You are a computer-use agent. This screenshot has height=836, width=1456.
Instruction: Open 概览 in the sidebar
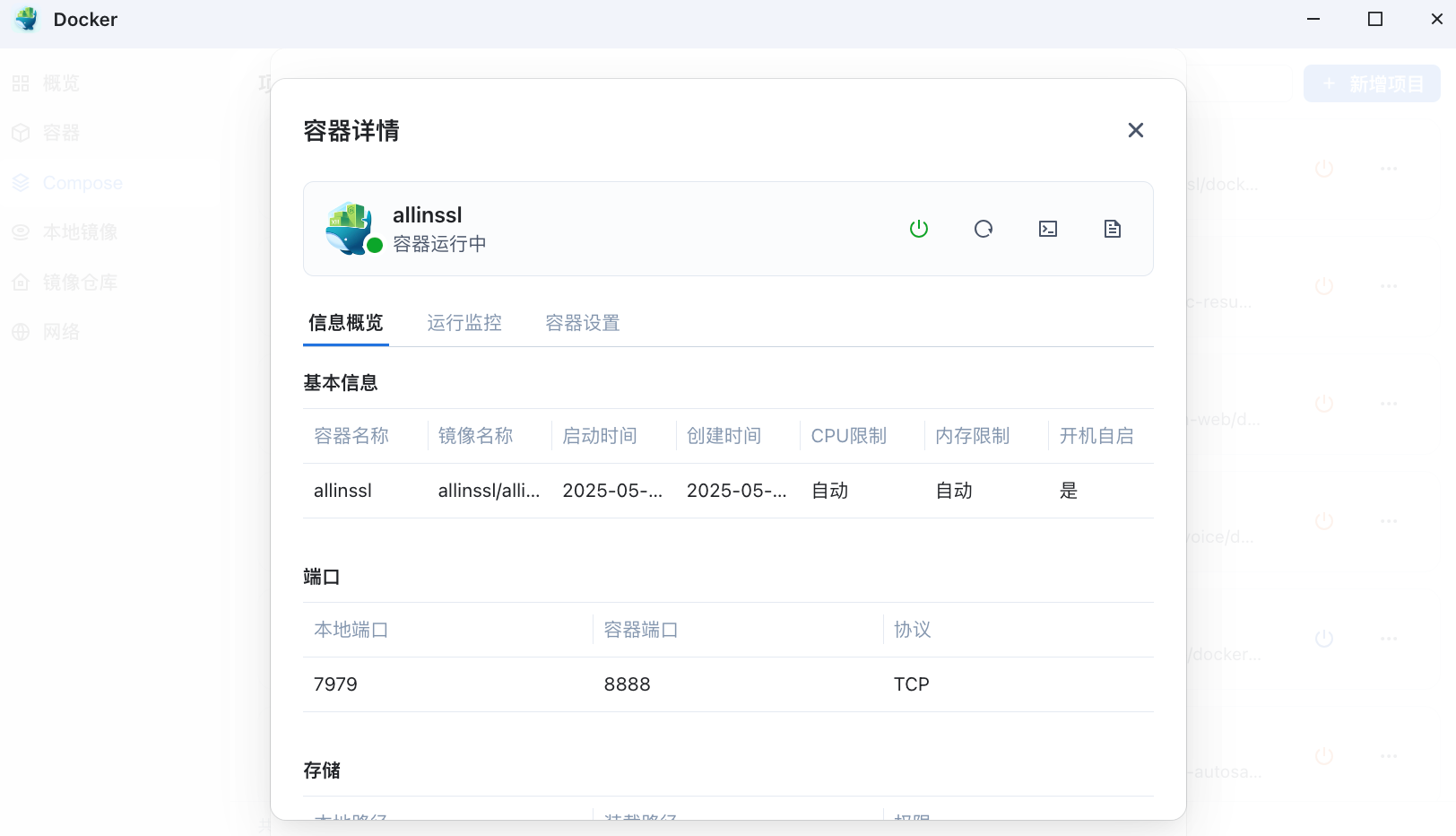coord(60,83)
